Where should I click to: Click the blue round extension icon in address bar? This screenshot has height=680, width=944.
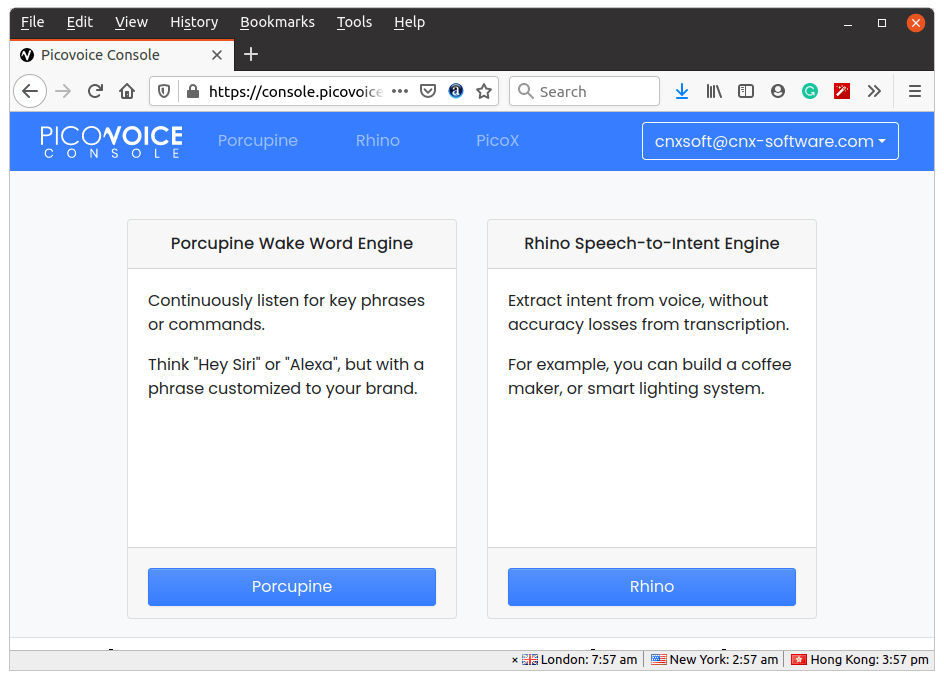click(456, 91)
